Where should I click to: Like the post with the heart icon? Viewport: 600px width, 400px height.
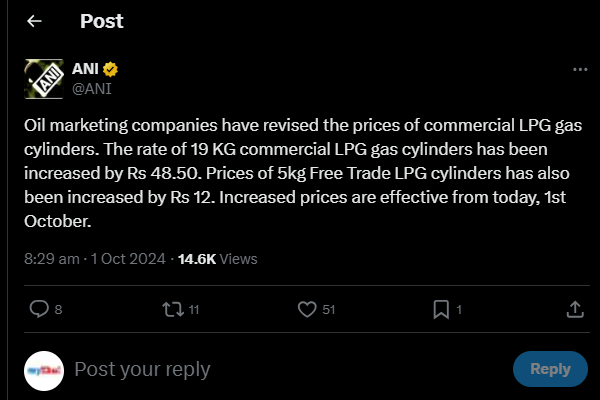(304, 309)
